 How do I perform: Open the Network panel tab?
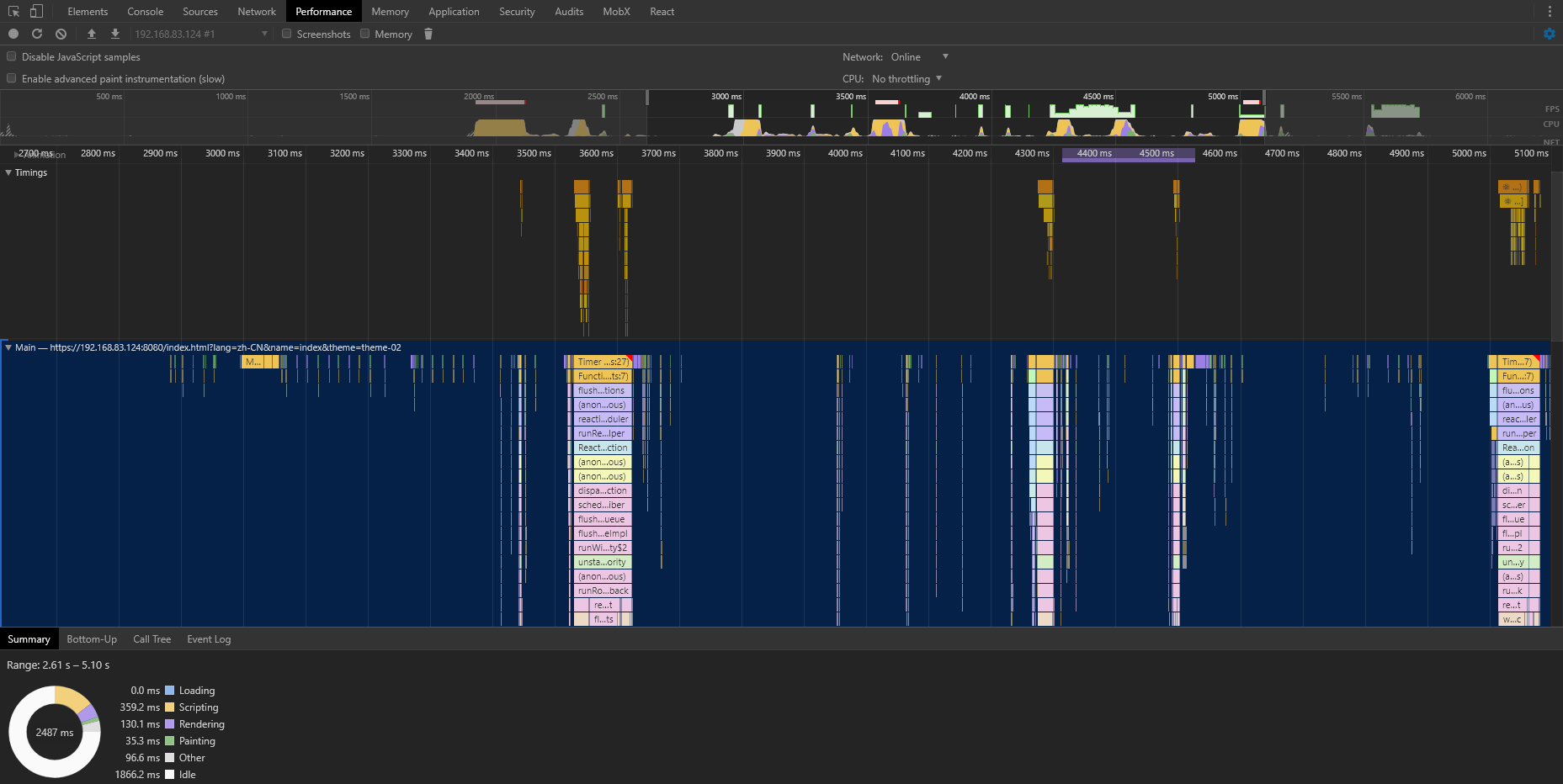click(x=257, y=12)
